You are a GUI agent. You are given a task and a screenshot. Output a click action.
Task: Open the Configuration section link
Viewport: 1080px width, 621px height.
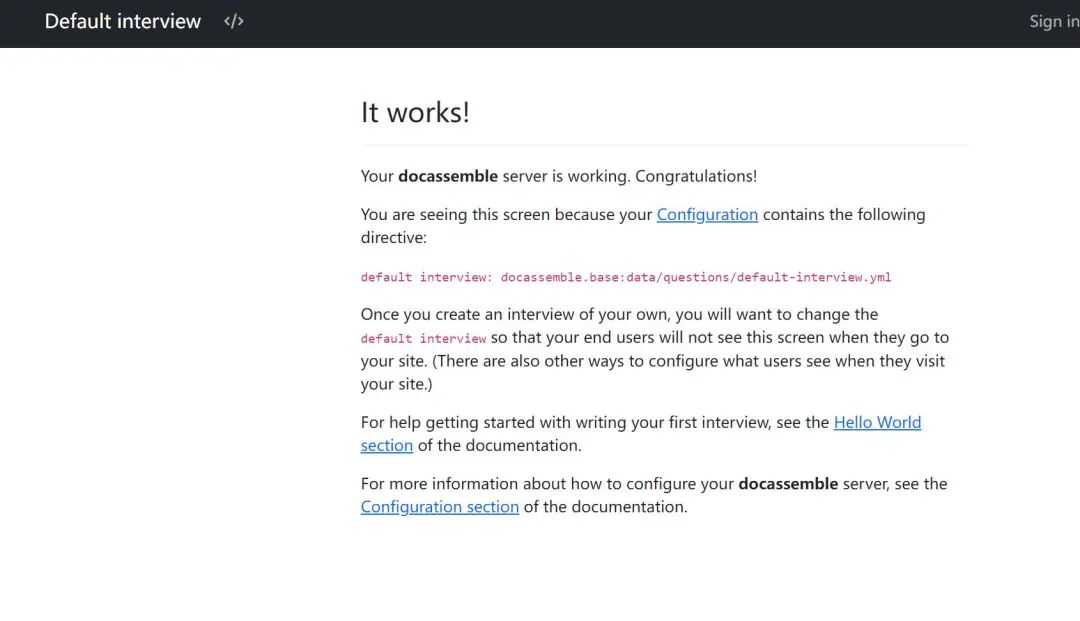(x=440, y=507)
